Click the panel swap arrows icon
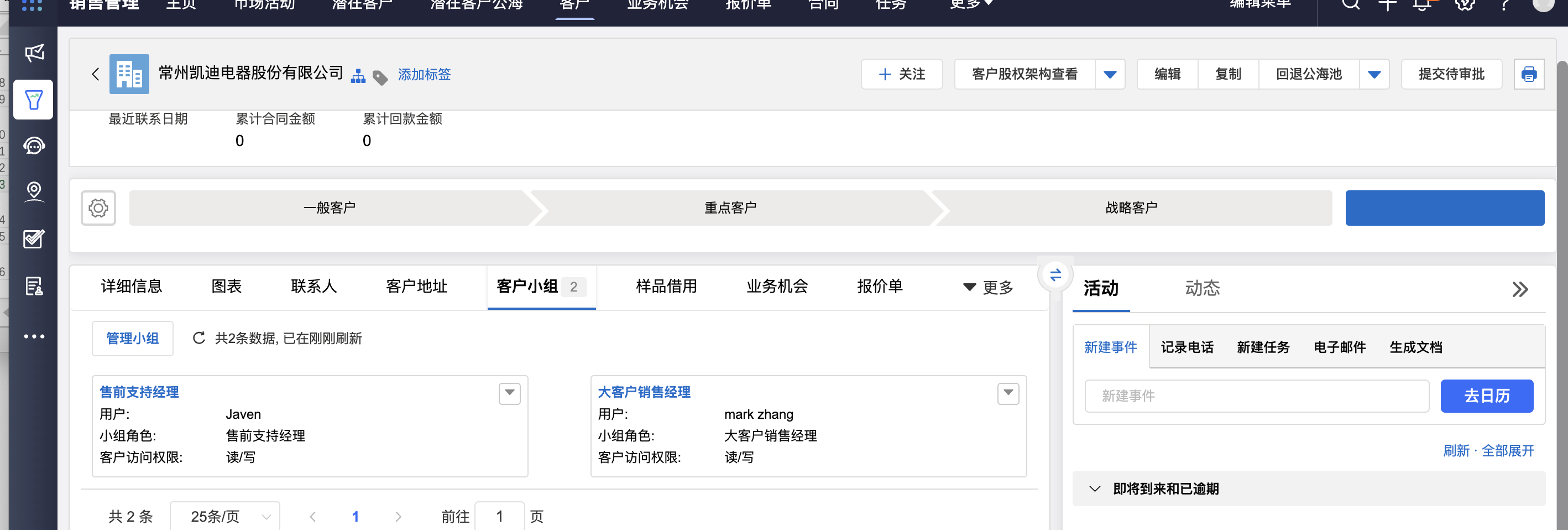This screenshot has height=530, width=1568. tap(1055, 275)
